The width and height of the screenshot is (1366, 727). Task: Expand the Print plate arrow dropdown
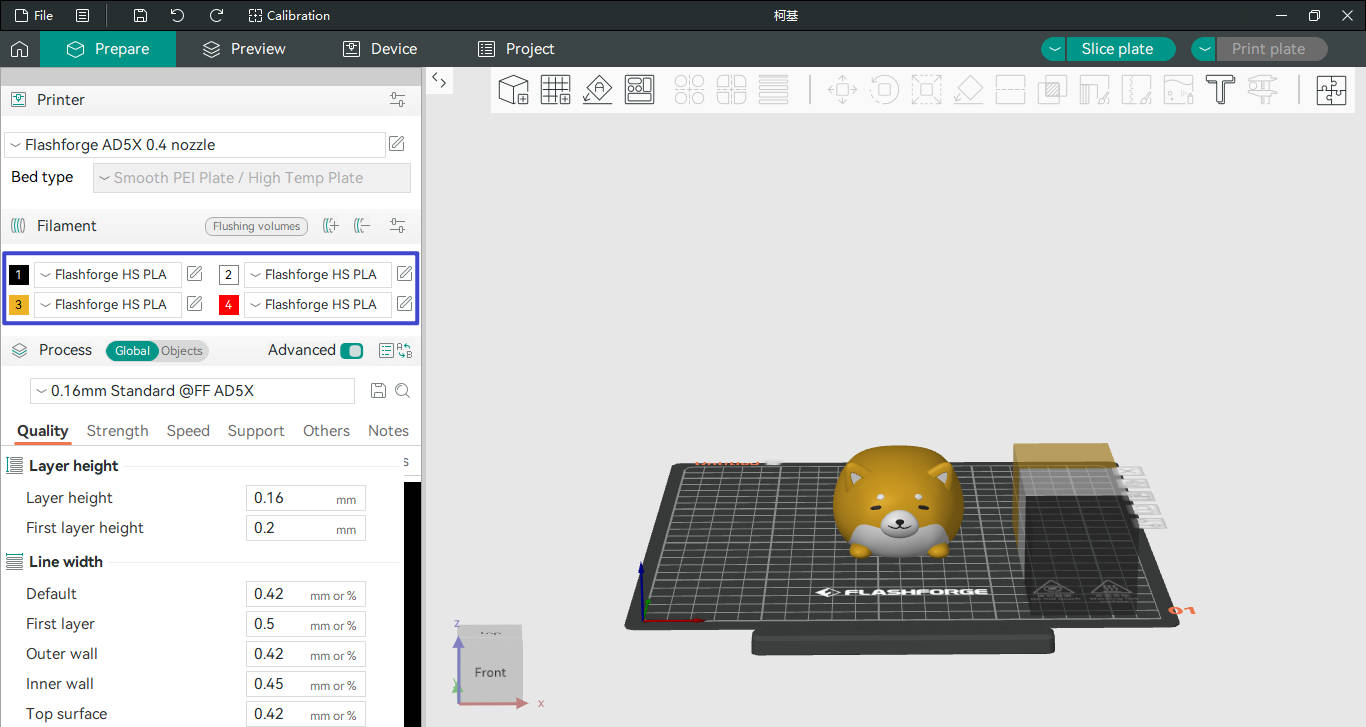coord(1204,49)
